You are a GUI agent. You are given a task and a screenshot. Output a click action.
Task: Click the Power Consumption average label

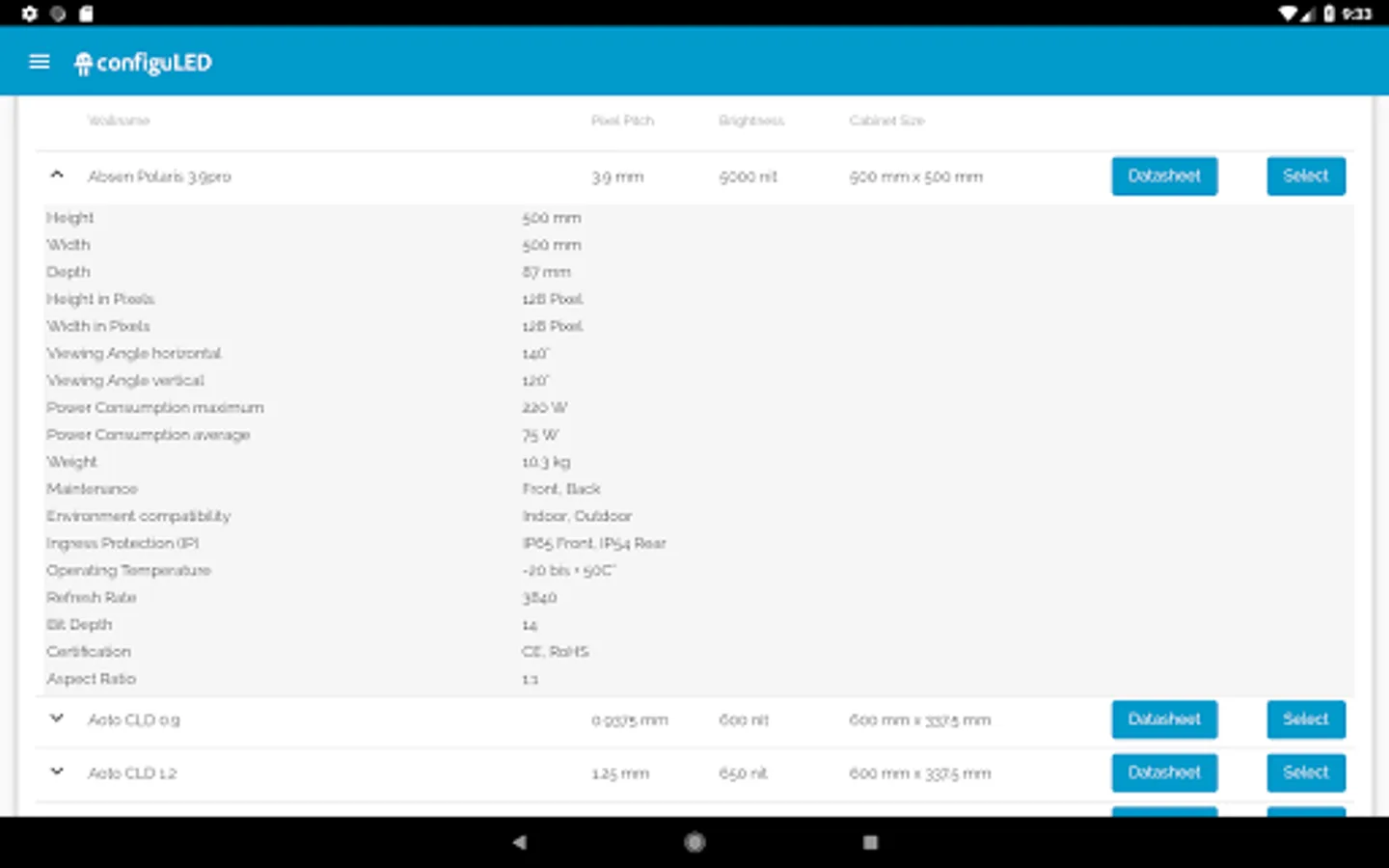point(148,435)
